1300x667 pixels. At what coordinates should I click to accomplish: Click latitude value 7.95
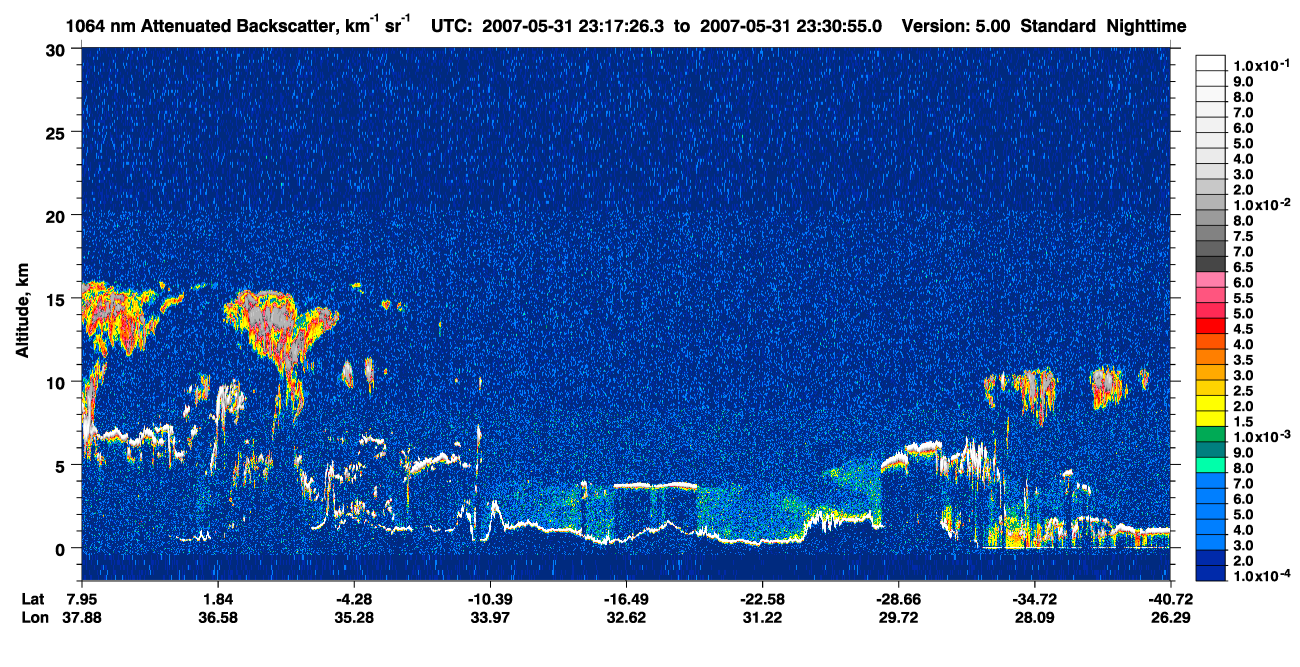point(82,599)
